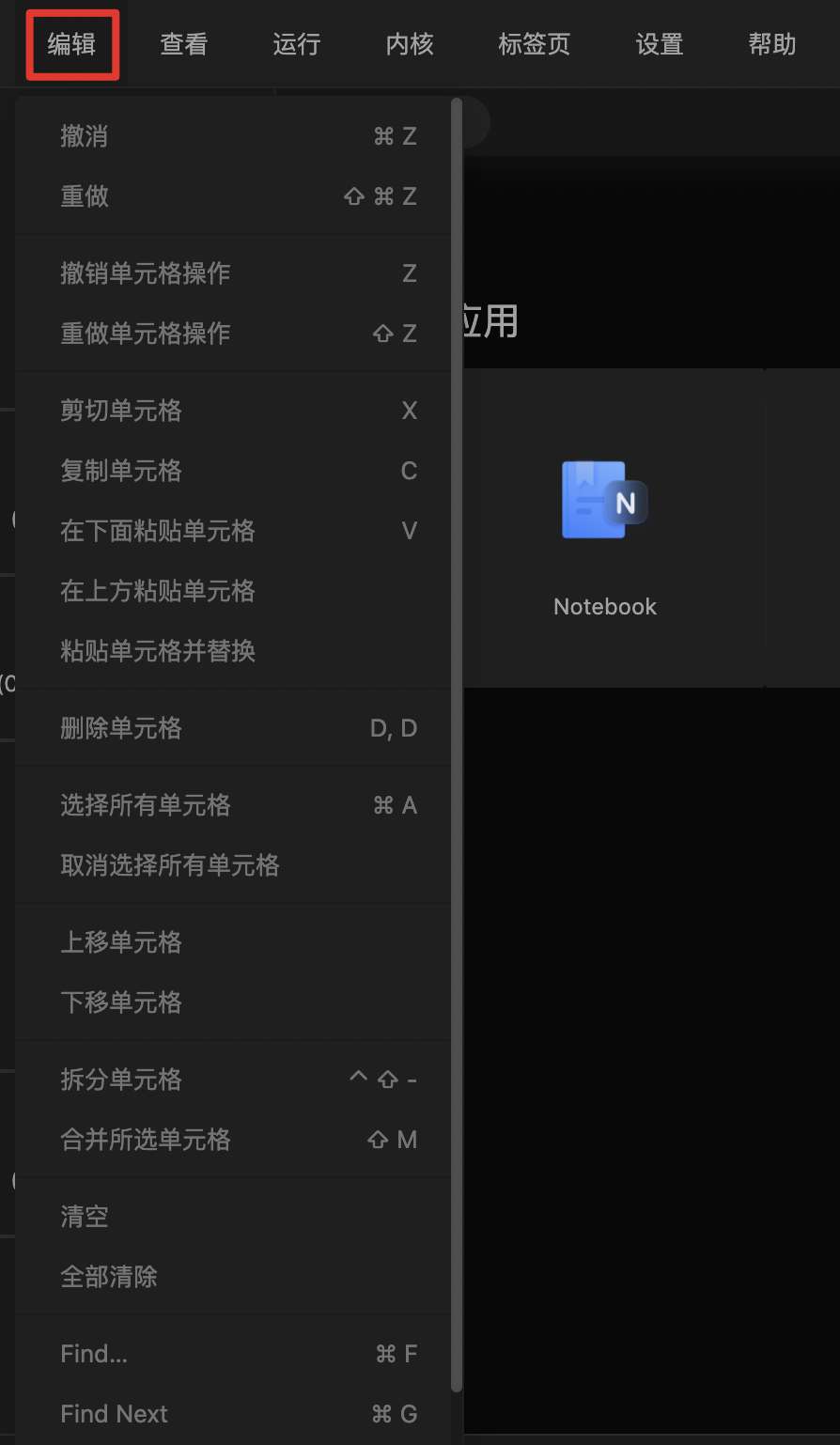Image resolution: width=840 pixels, height=1445 pixels.
Task: Choose 重做 from the edit menu
Action: click(x=233, y=196)
